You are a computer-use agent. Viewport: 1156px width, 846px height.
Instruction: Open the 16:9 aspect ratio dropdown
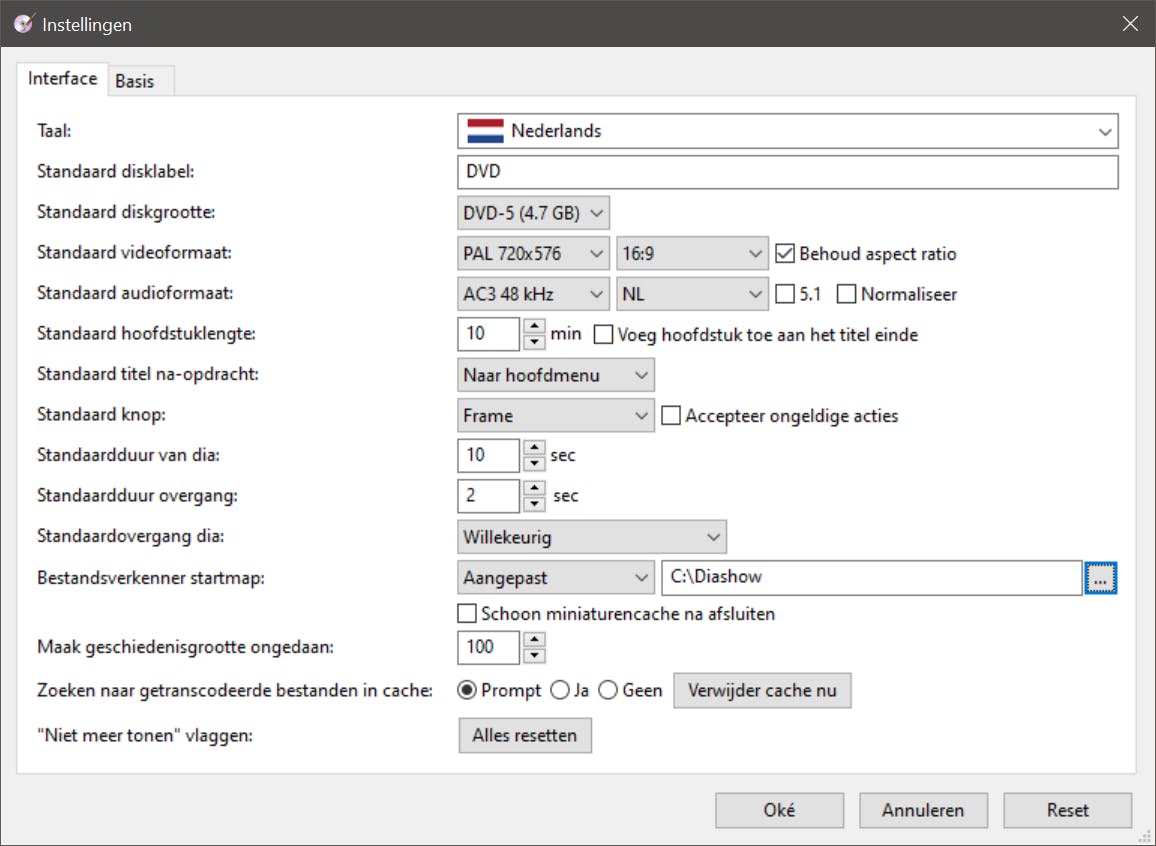point(692,254)
